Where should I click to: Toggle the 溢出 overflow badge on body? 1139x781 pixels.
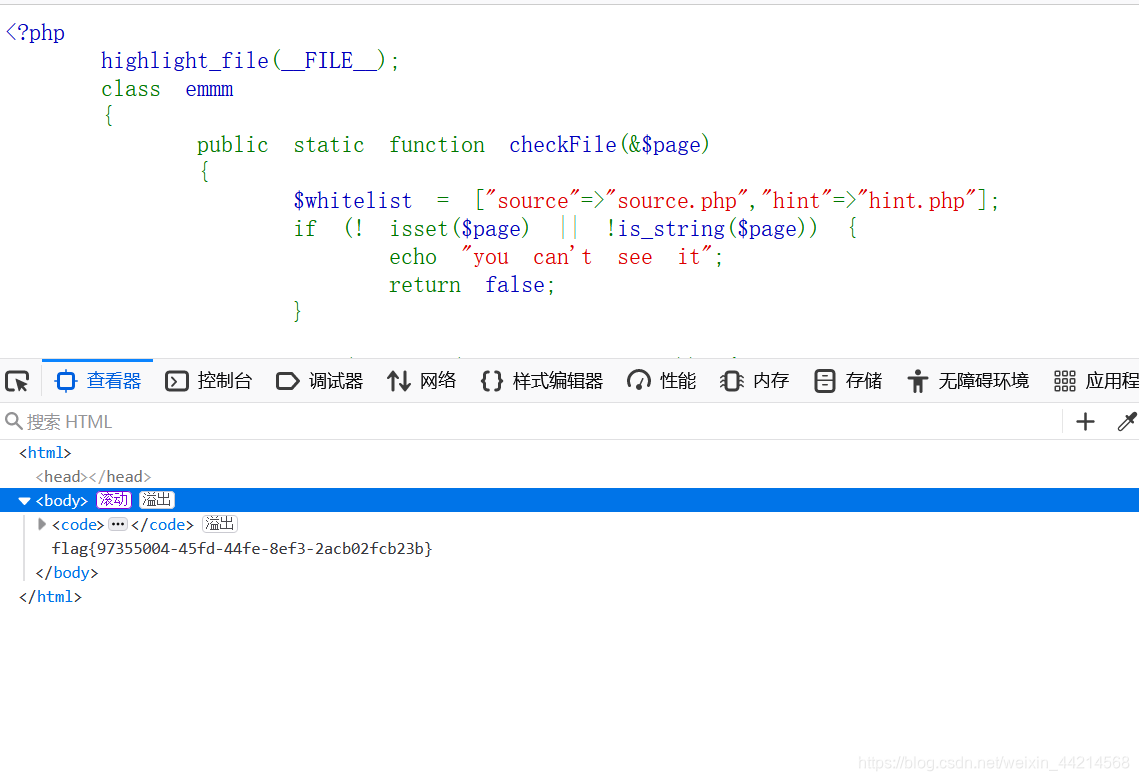click(156, 500)
